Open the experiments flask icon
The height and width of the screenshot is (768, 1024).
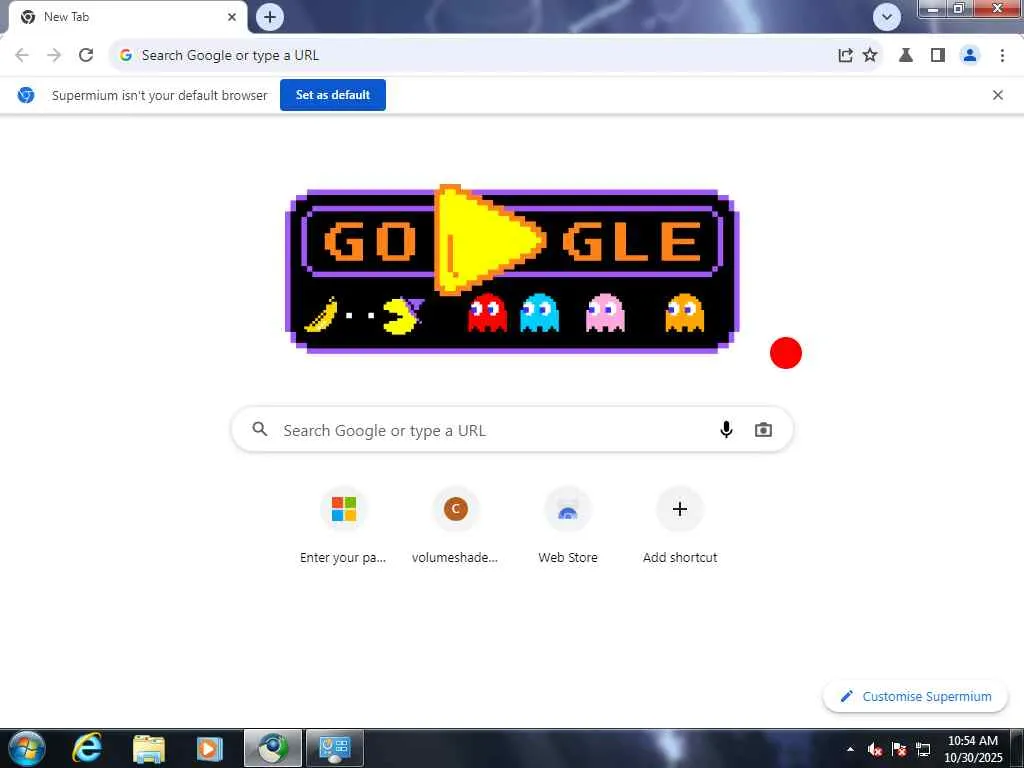pyautogui.click(x=906, y=56)
